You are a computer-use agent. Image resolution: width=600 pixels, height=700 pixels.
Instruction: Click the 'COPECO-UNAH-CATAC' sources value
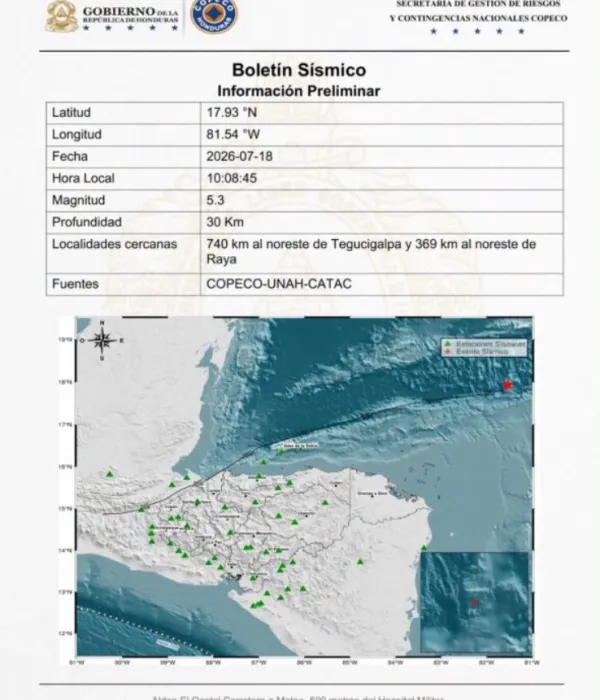pos(279,284)
